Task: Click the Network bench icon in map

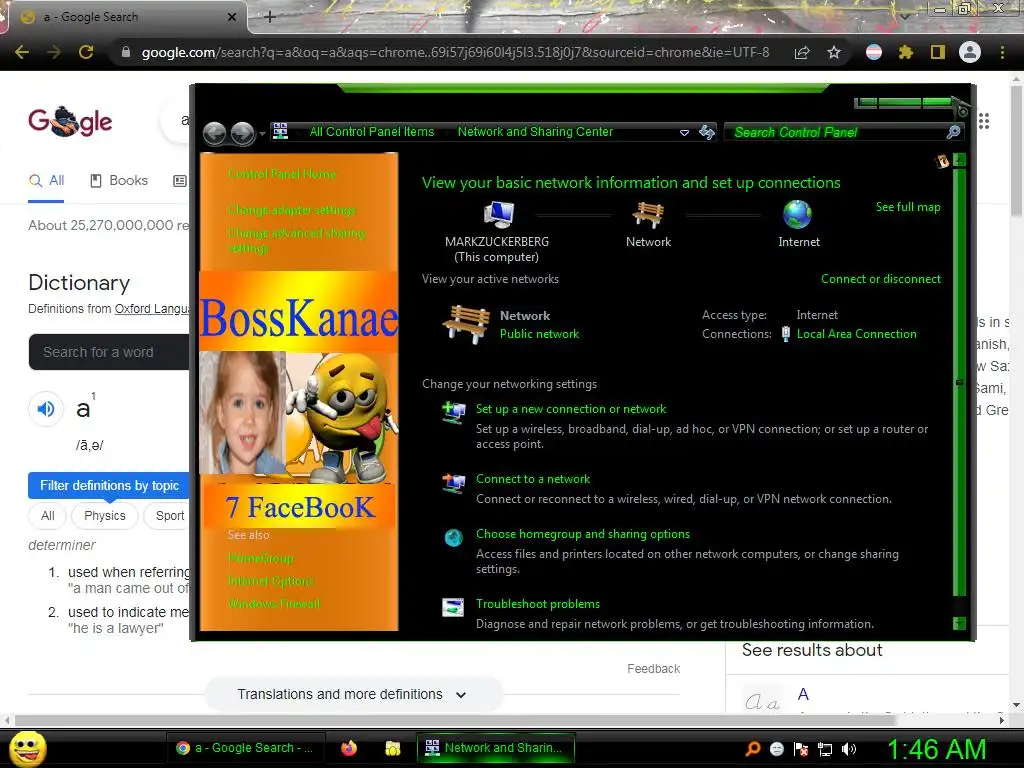Action: pyautogui.click(x=648, y=214)
